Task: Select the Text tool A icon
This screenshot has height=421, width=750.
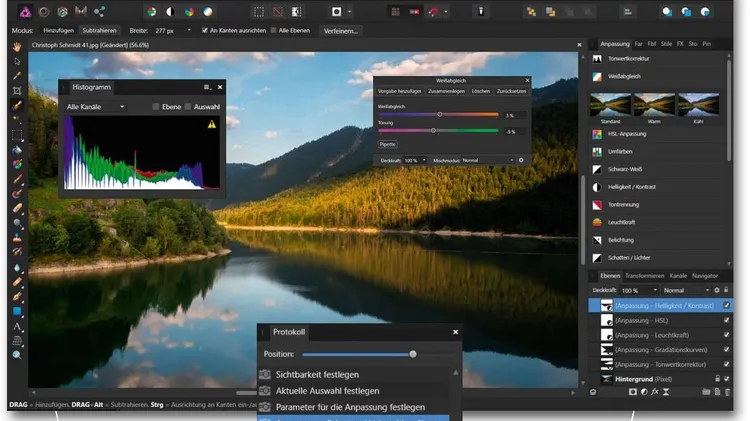Action: point(17,326)
